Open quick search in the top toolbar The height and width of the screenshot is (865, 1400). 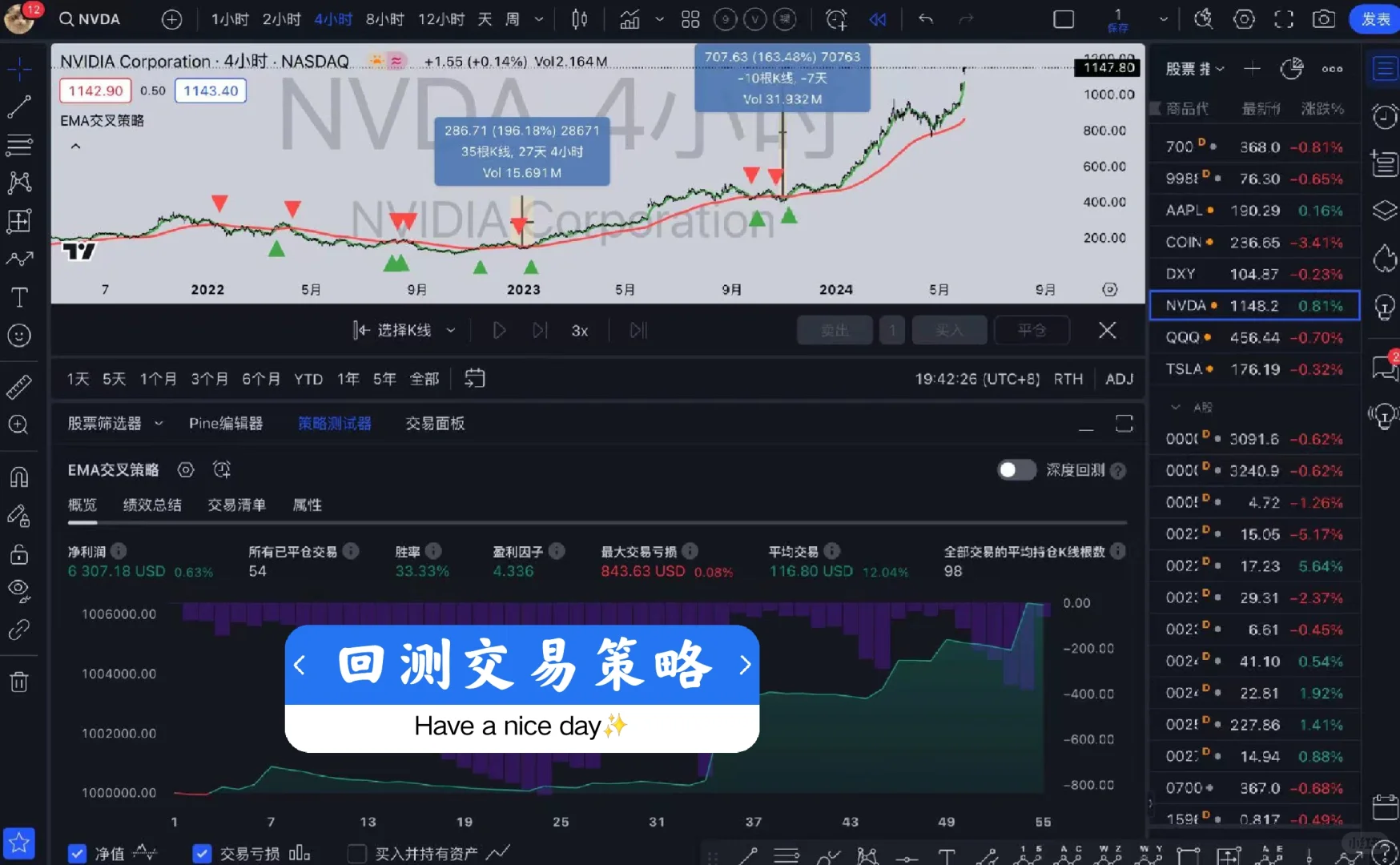1203,19
